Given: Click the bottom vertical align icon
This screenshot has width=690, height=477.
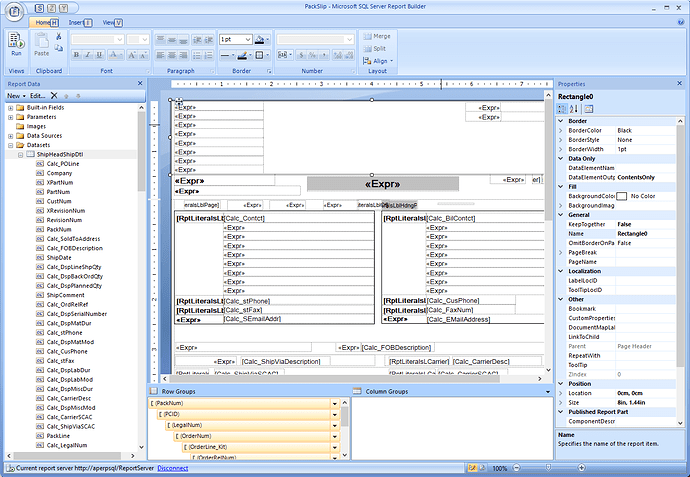Looking at the screenshot, I should (x=184, y=40).
